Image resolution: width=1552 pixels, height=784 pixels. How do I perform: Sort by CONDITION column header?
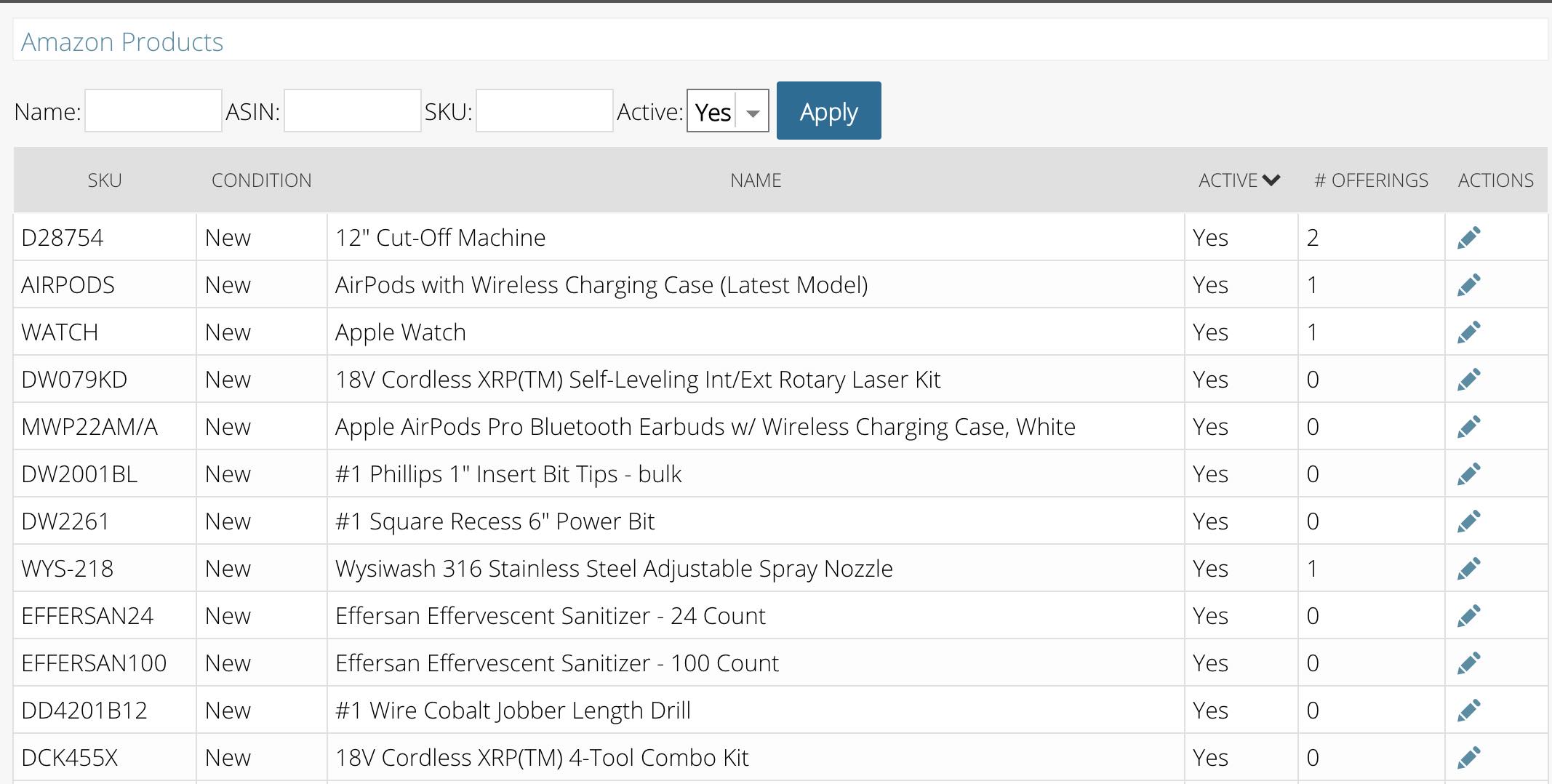[261, 180]
